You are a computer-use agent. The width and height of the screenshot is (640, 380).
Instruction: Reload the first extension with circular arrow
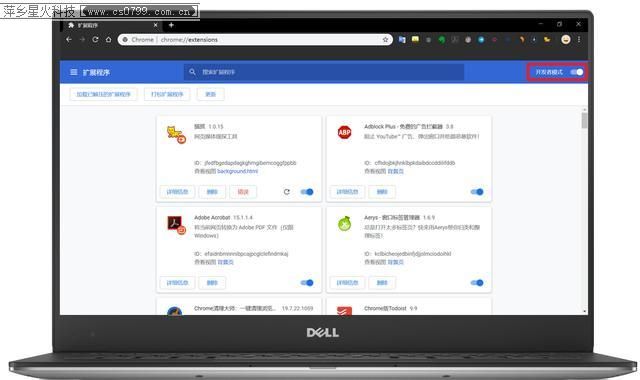click(x=287, y=192)
